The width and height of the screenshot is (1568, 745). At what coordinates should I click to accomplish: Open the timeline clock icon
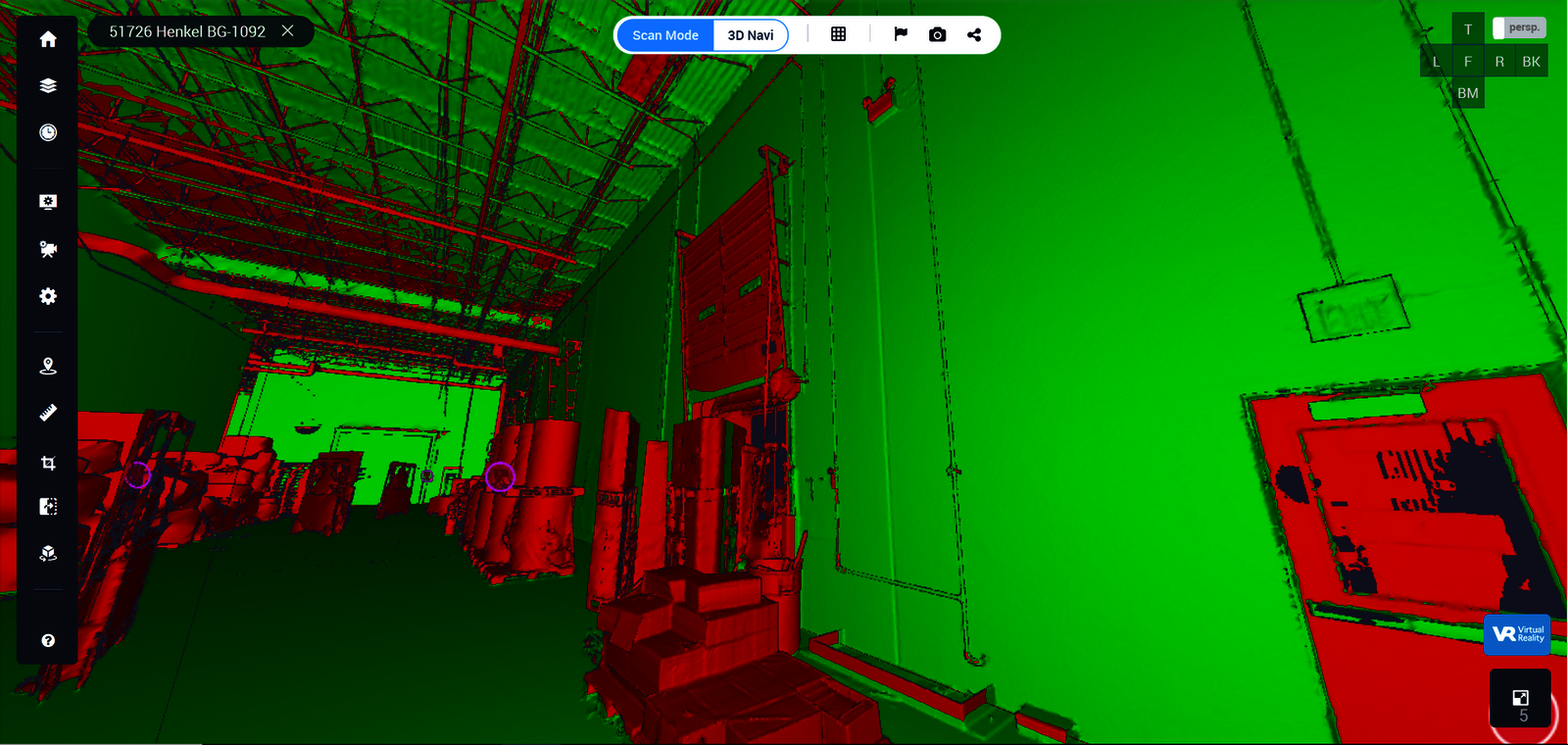48,132
